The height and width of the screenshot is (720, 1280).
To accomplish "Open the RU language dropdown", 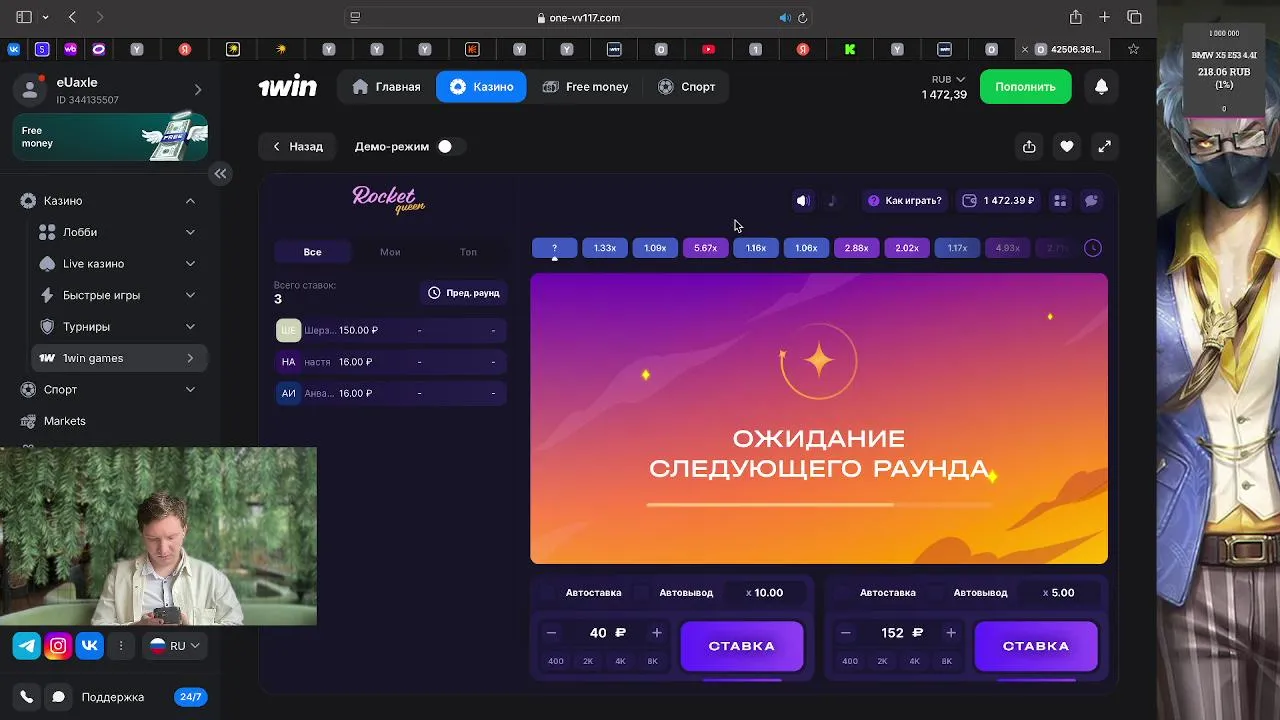I will point(175,646).
